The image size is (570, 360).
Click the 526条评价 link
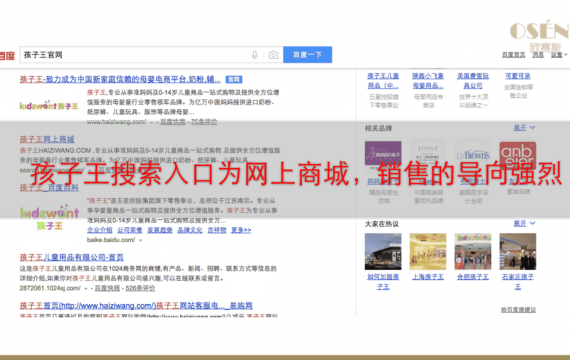140,288
